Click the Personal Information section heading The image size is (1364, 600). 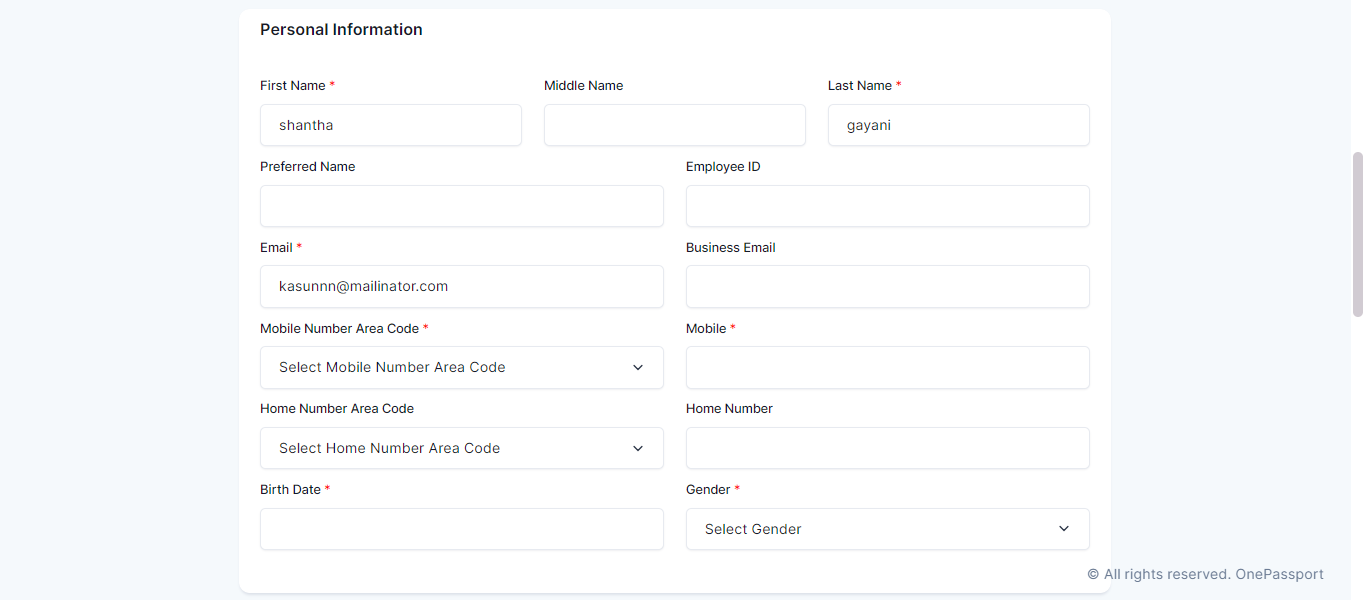[x=341, y=29]
